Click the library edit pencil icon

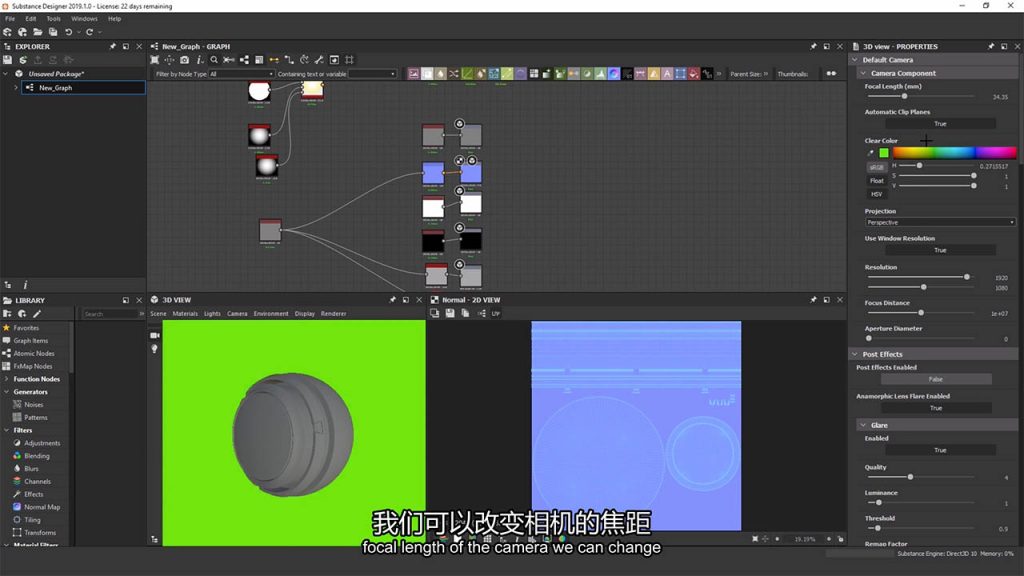coord(37,314)
